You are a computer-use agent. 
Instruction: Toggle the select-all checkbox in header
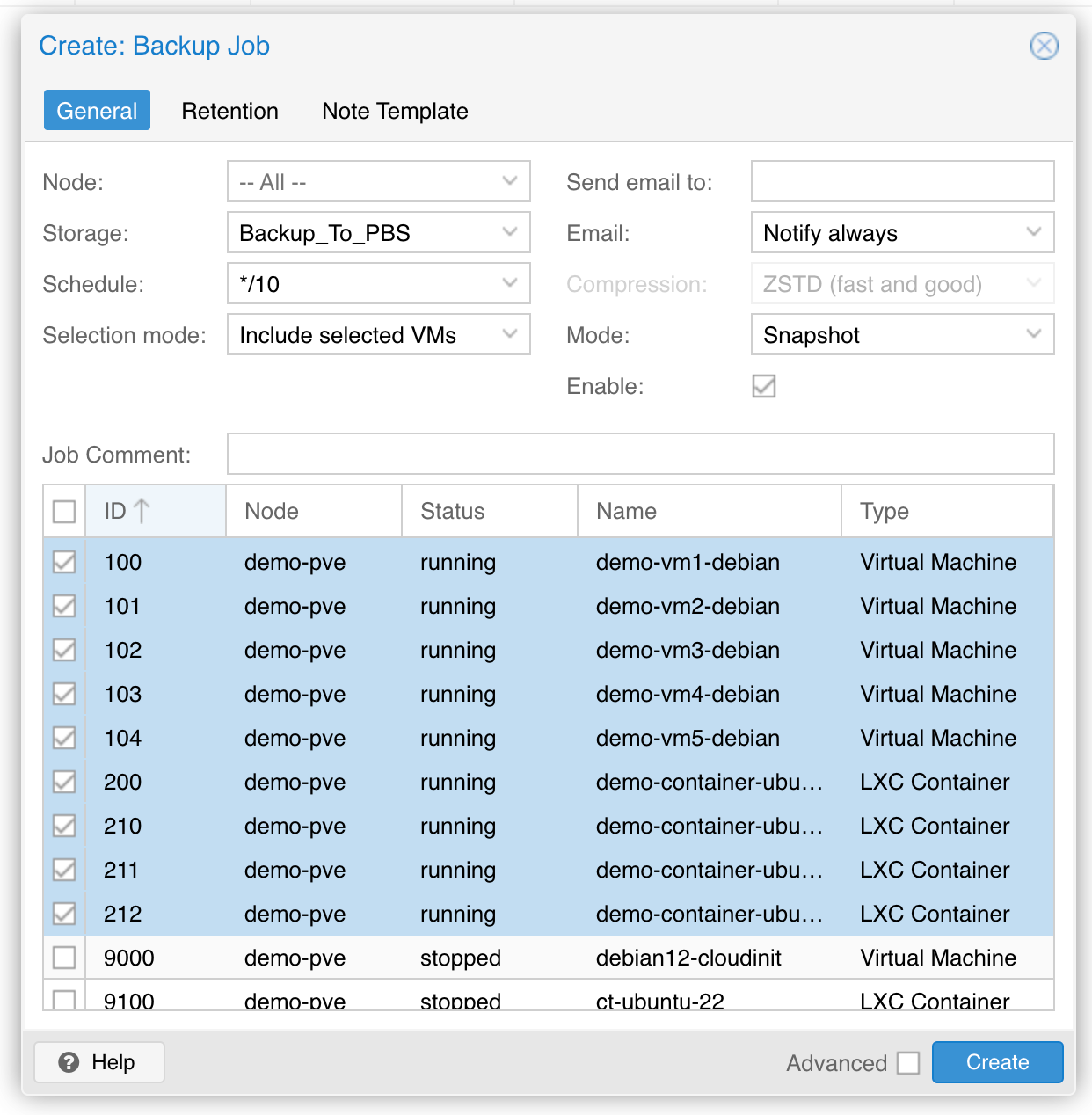(x=64, y=511)
